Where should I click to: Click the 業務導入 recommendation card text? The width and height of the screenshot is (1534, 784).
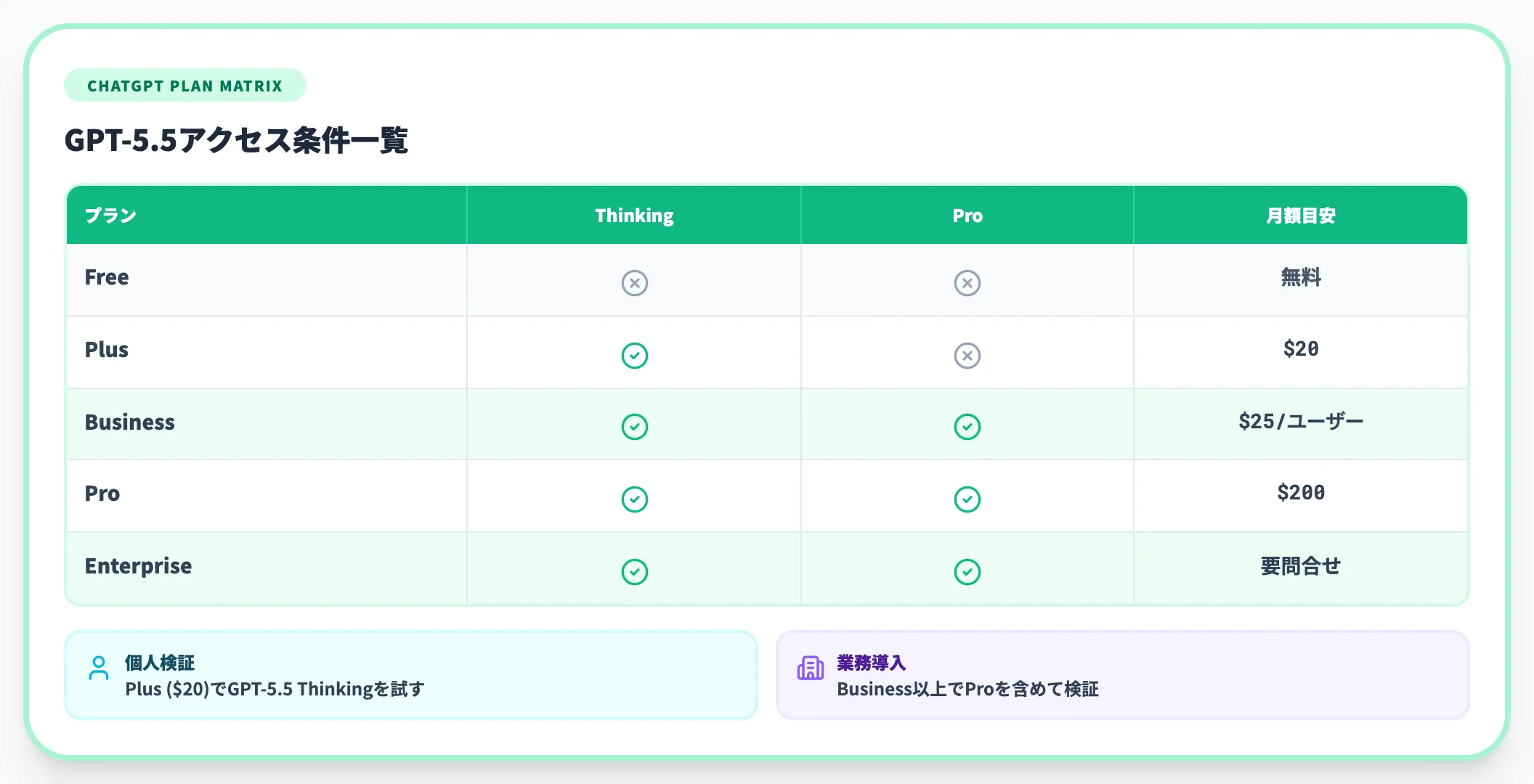coord(967,689)
